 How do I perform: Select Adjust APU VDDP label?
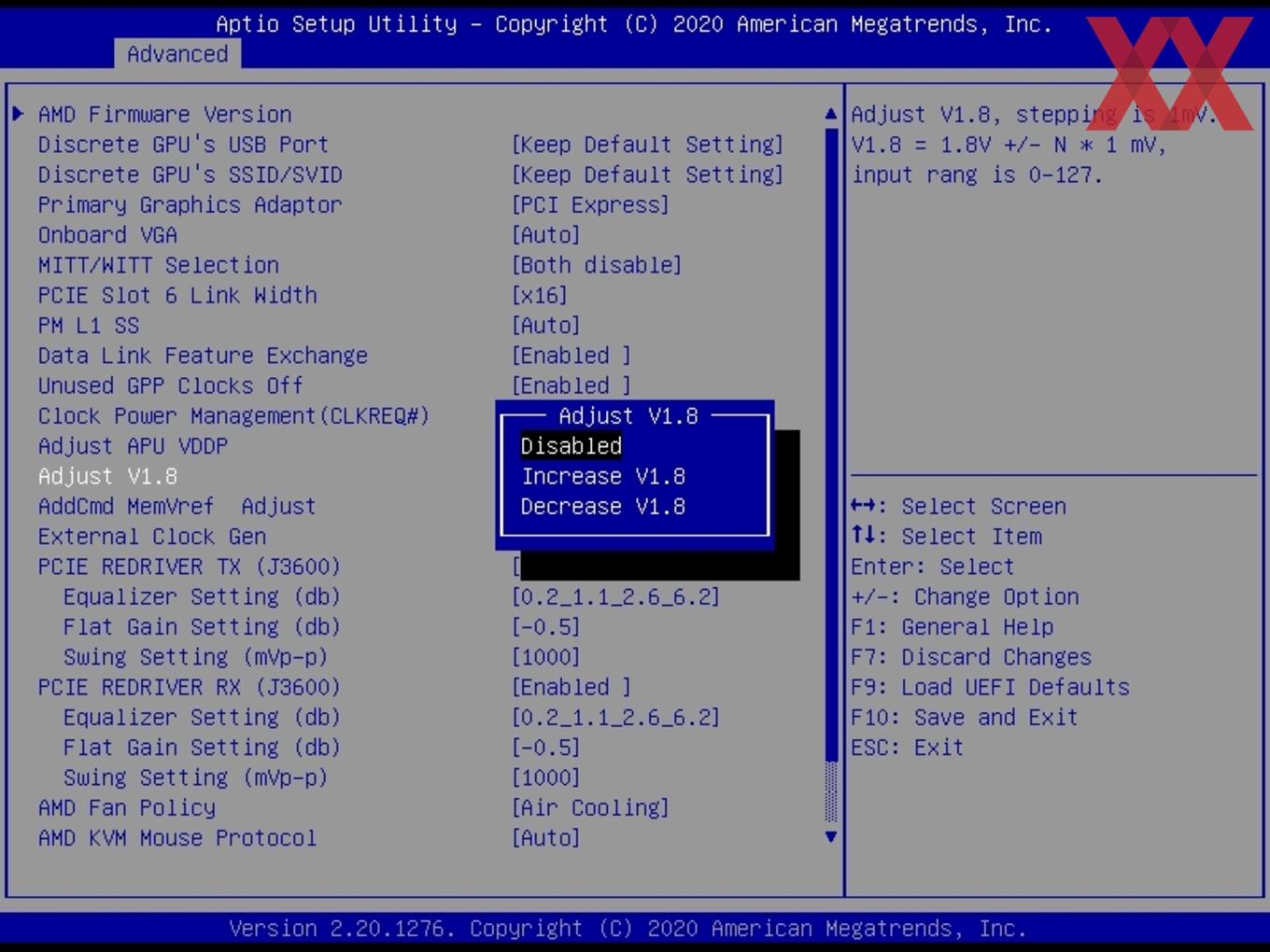coord(133,446)
